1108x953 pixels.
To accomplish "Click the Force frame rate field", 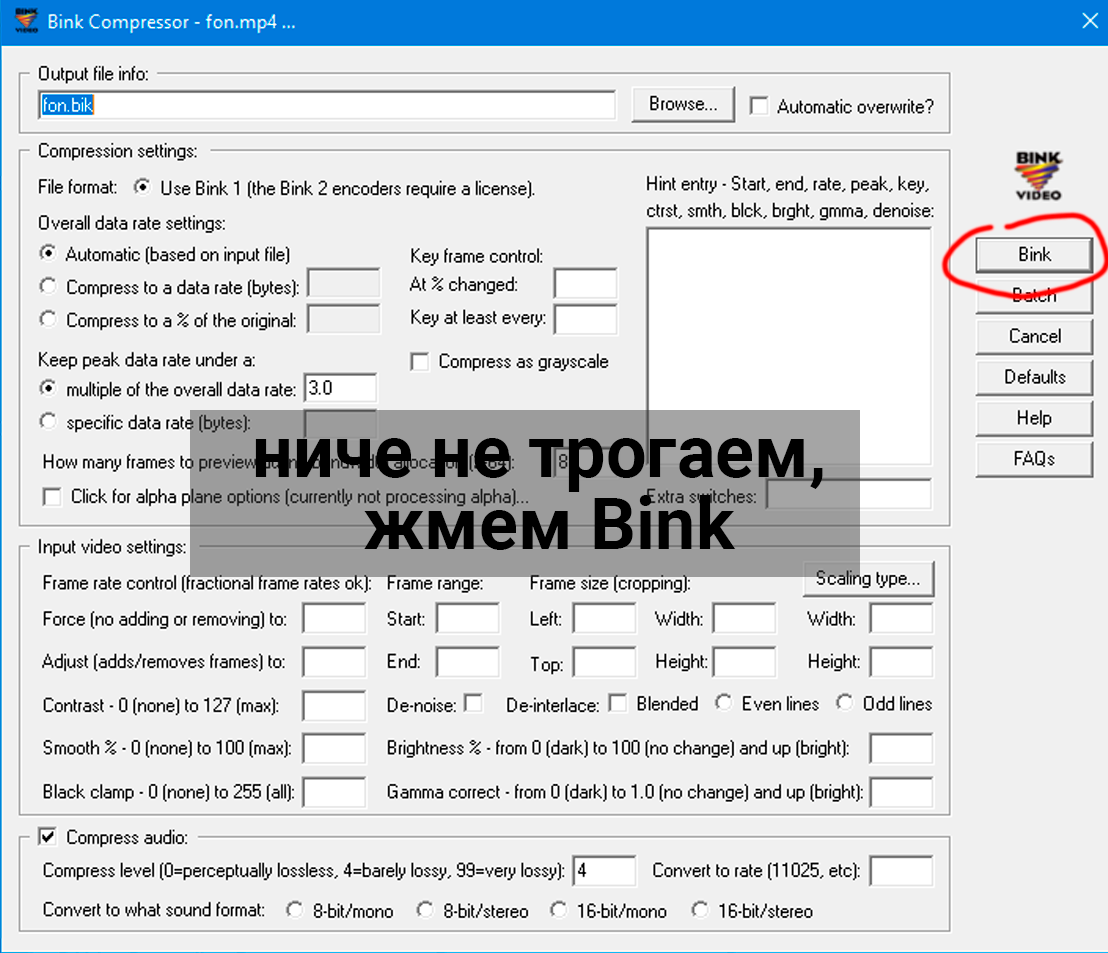I will (x=334, y=618).
